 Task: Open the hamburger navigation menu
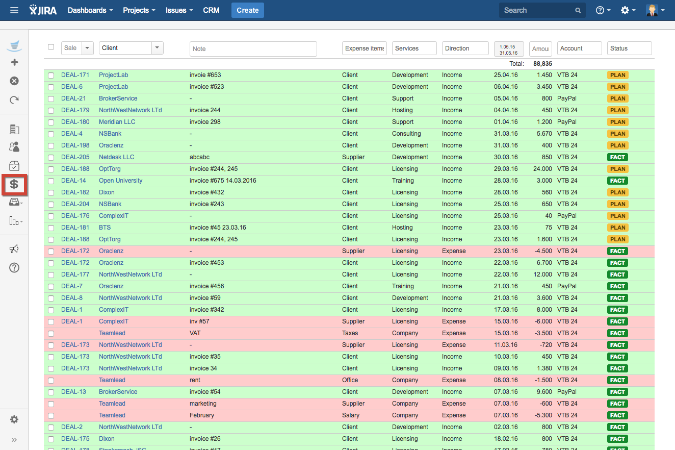coord(14,10)
